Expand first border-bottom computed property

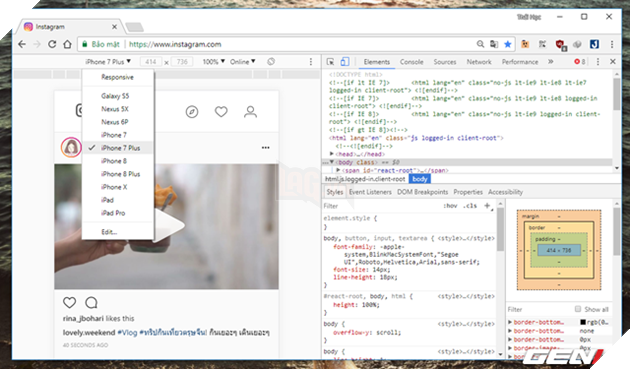click(510, 322)
